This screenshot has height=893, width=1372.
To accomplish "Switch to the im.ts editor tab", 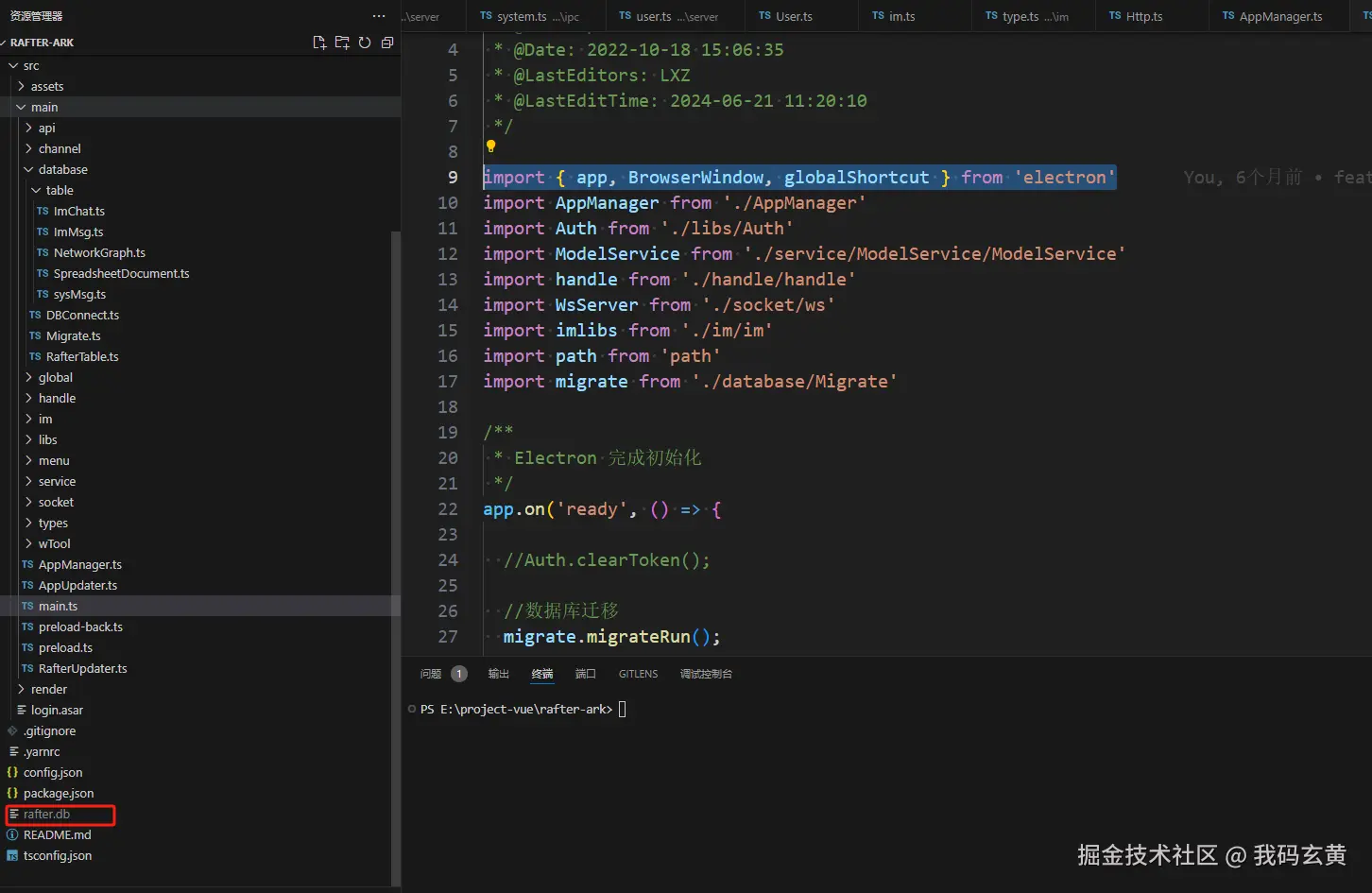I will pos(915,16).
